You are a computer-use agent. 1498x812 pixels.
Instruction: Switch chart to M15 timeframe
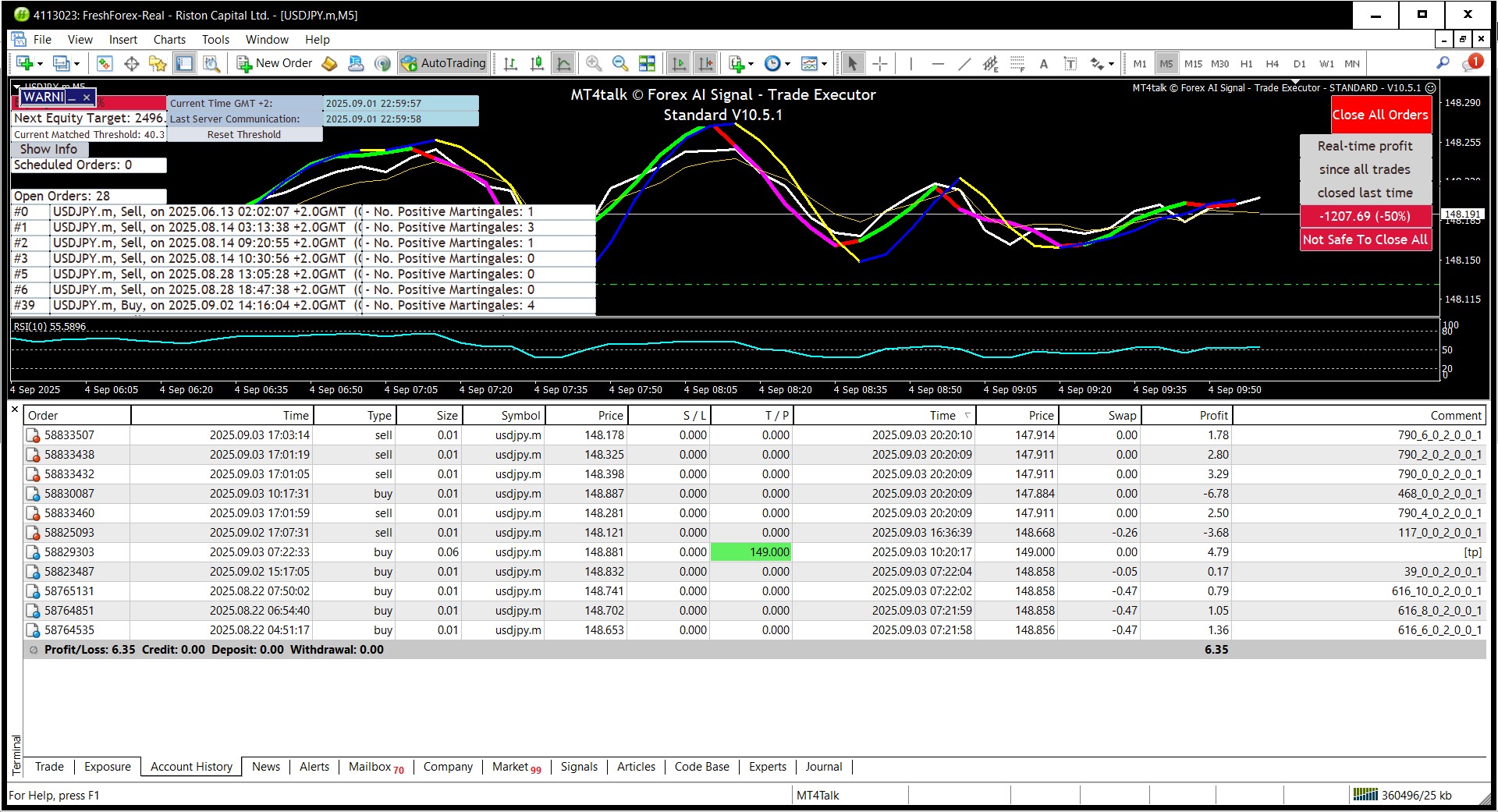point(1193,64)
